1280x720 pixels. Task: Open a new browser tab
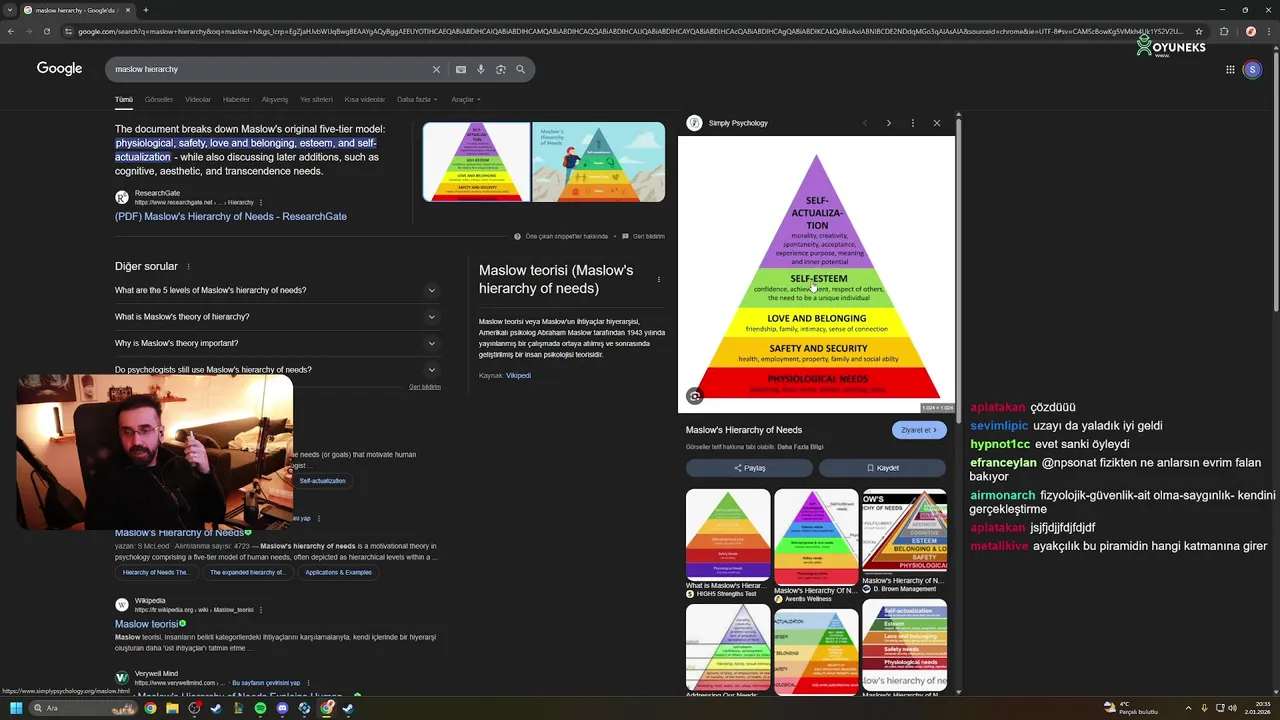(146, 10)
